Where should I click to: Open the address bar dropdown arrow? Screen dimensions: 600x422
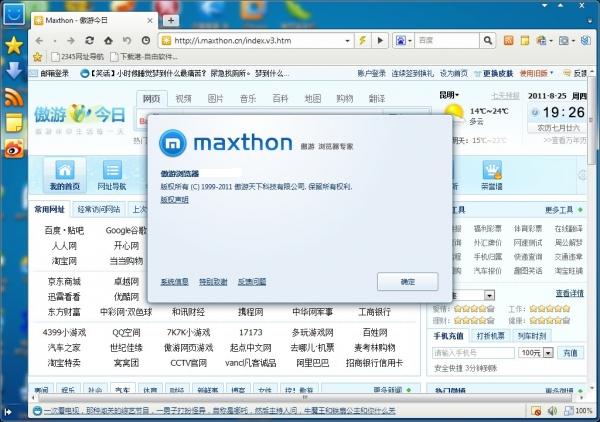click(347, 41)
